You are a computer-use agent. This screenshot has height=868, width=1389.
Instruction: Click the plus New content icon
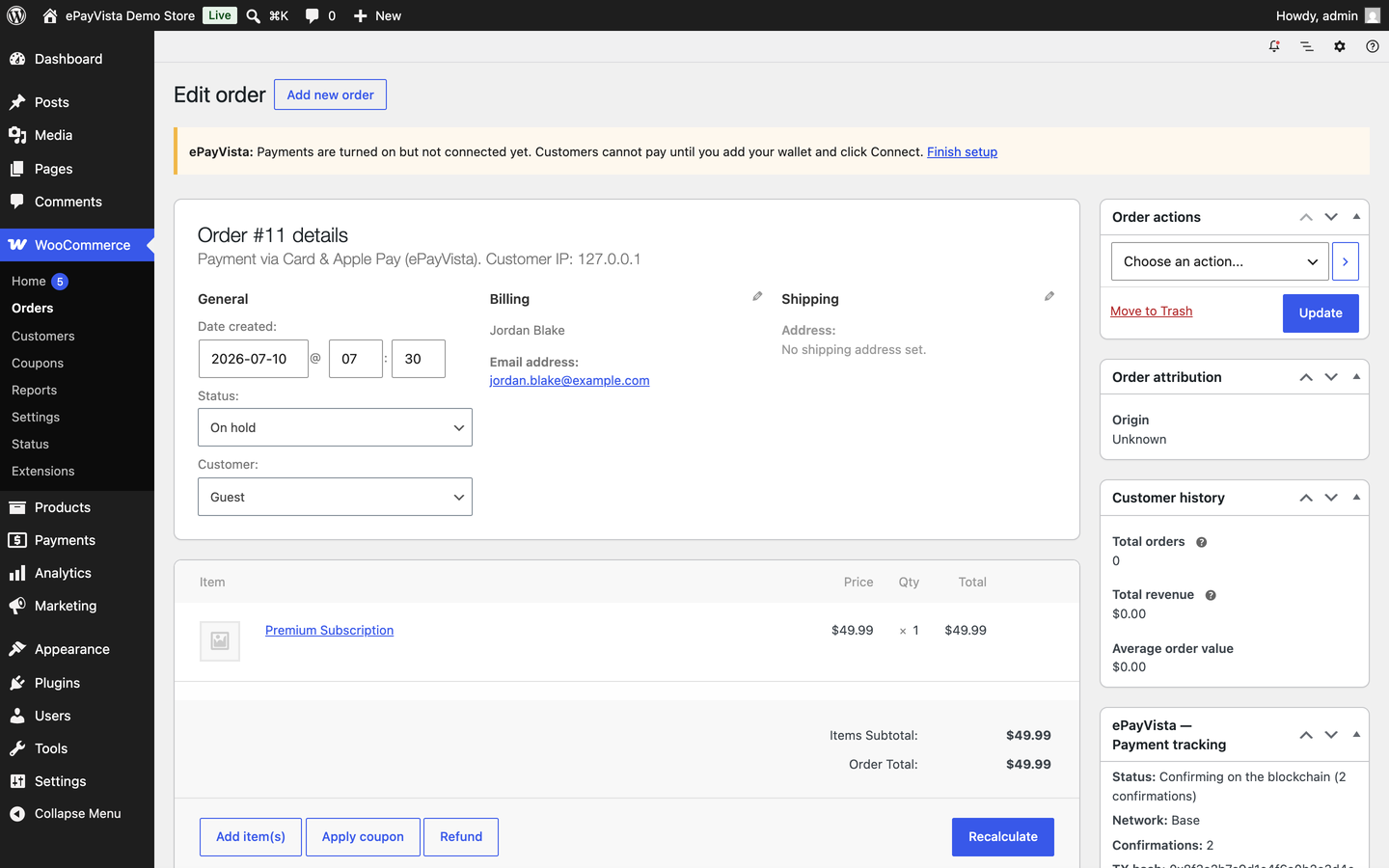360,15
